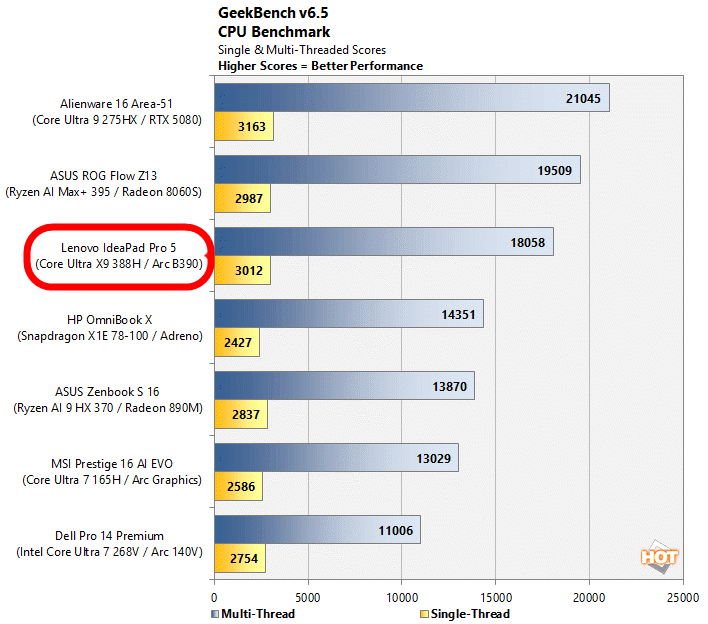Select the 3012 single-thread bar
The height and width of the screenshot is (624, 708).
[x=242, y=271]
